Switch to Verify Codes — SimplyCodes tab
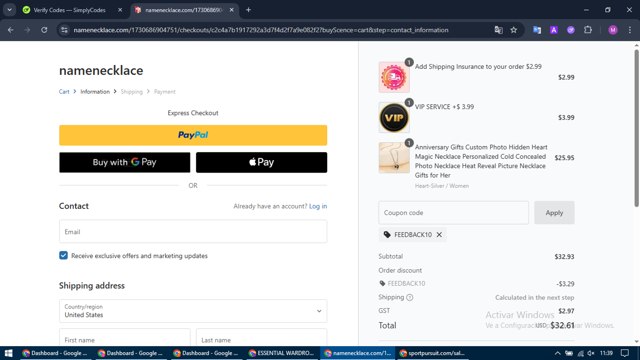Viewport: 640px width, 360px height. 69,10
